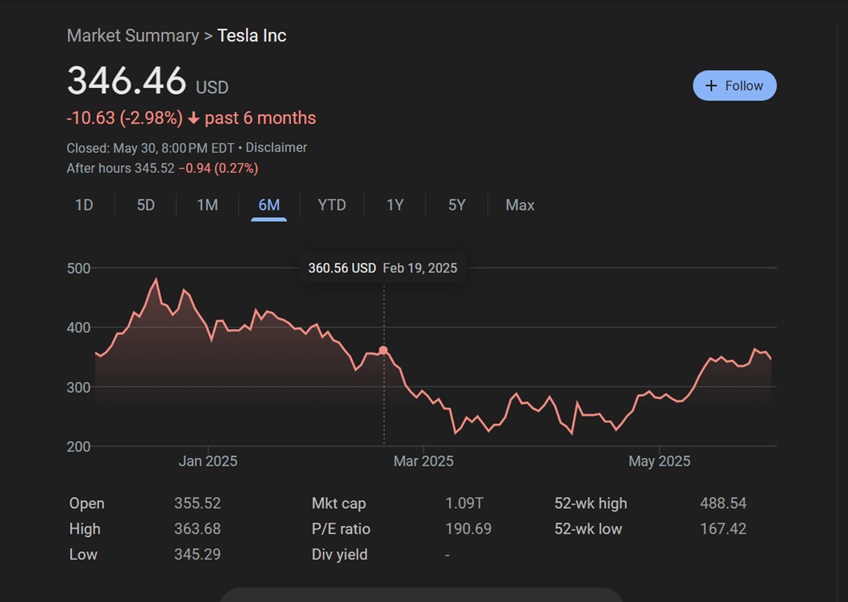The image size is (848, 602).
Task: Click the 52-wk high label
Action: click(591, 503)
